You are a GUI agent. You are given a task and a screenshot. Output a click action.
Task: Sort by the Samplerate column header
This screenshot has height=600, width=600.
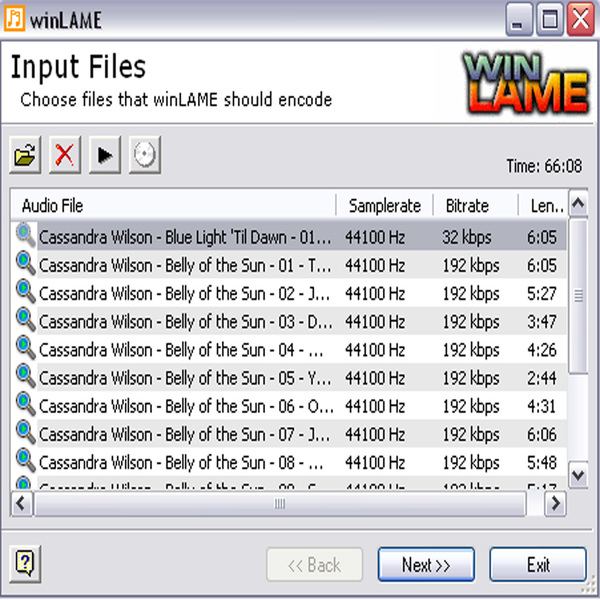(x=385, y=205)
